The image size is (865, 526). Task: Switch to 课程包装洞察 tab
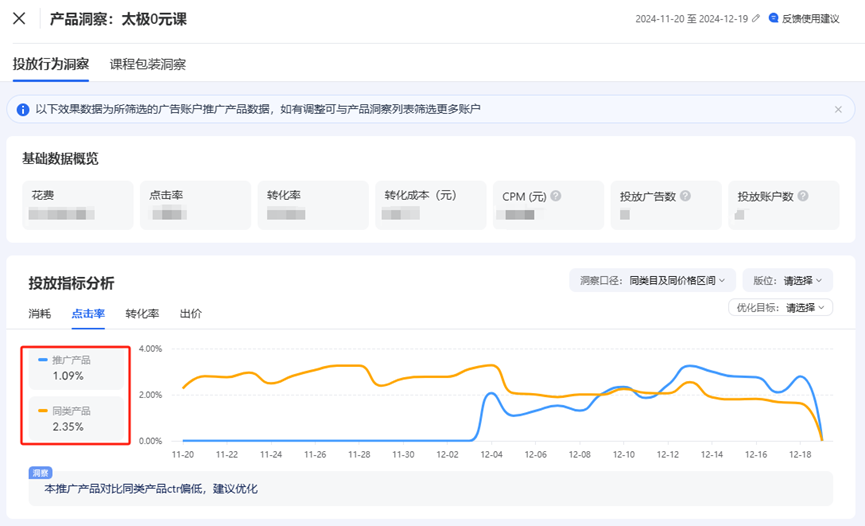pos(148,65)
